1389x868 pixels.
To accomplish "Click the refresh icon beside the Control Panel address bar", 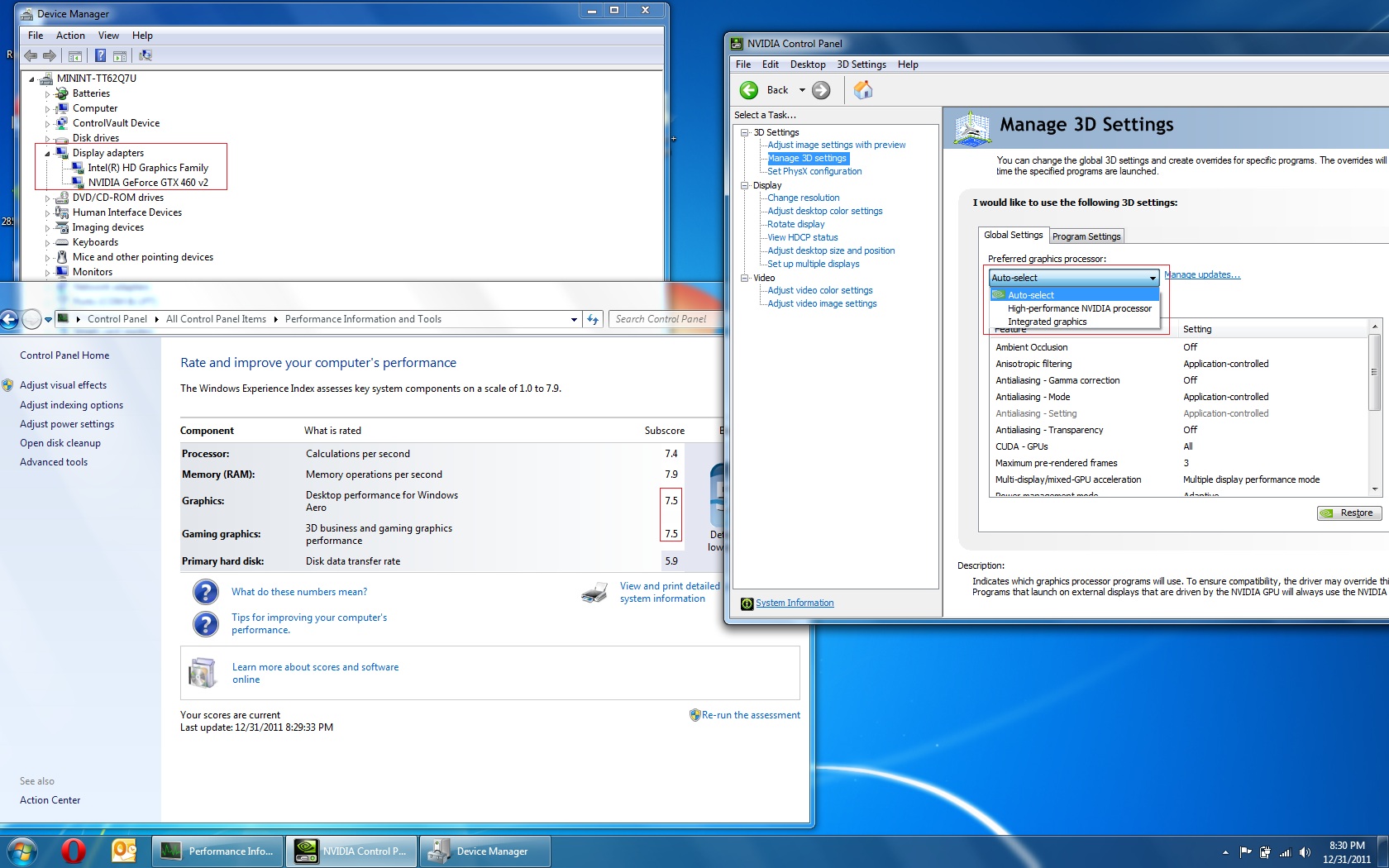I will tap(593, 319).
